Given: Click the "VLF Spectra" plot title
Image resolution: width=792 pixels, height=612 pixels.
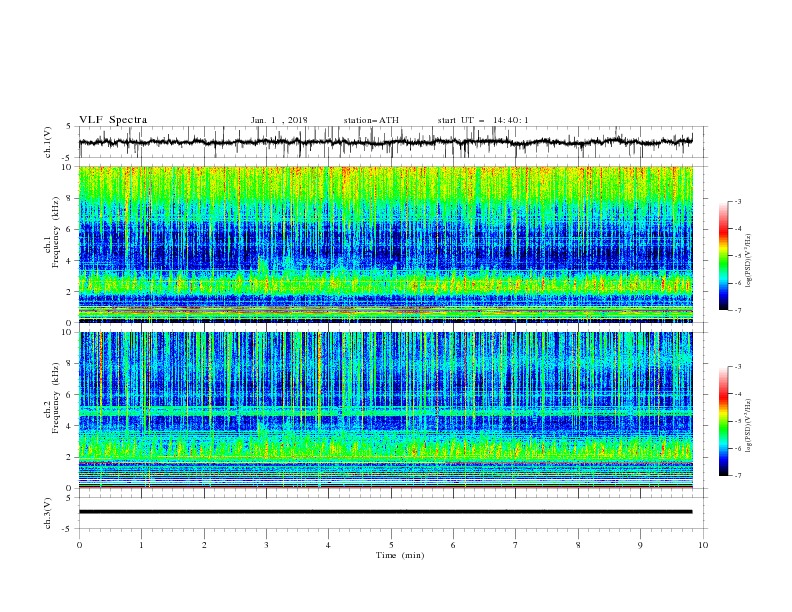Looking at the screenshot, I should click(113, 120).
